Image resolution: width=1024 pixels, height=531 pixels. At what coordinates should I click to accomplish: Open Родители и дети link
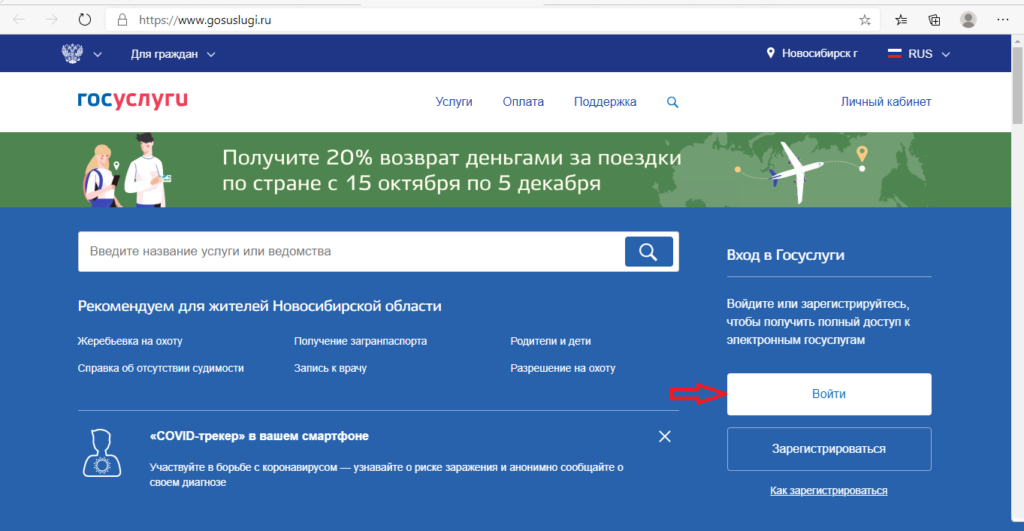[x=551, y=341]
